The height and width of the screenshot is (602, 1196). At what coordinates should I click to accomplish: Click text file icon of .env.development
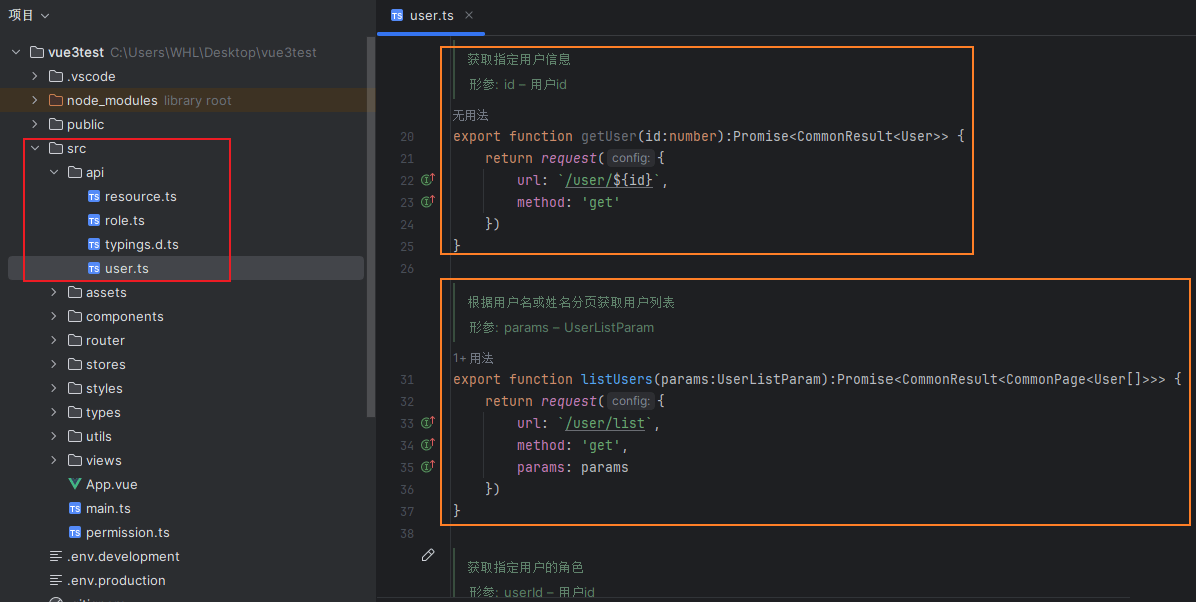click(56, 557)
